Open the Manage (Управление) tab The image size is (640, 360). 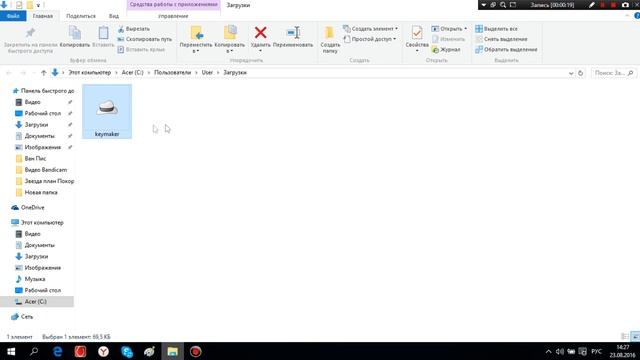tap(173, 16)
